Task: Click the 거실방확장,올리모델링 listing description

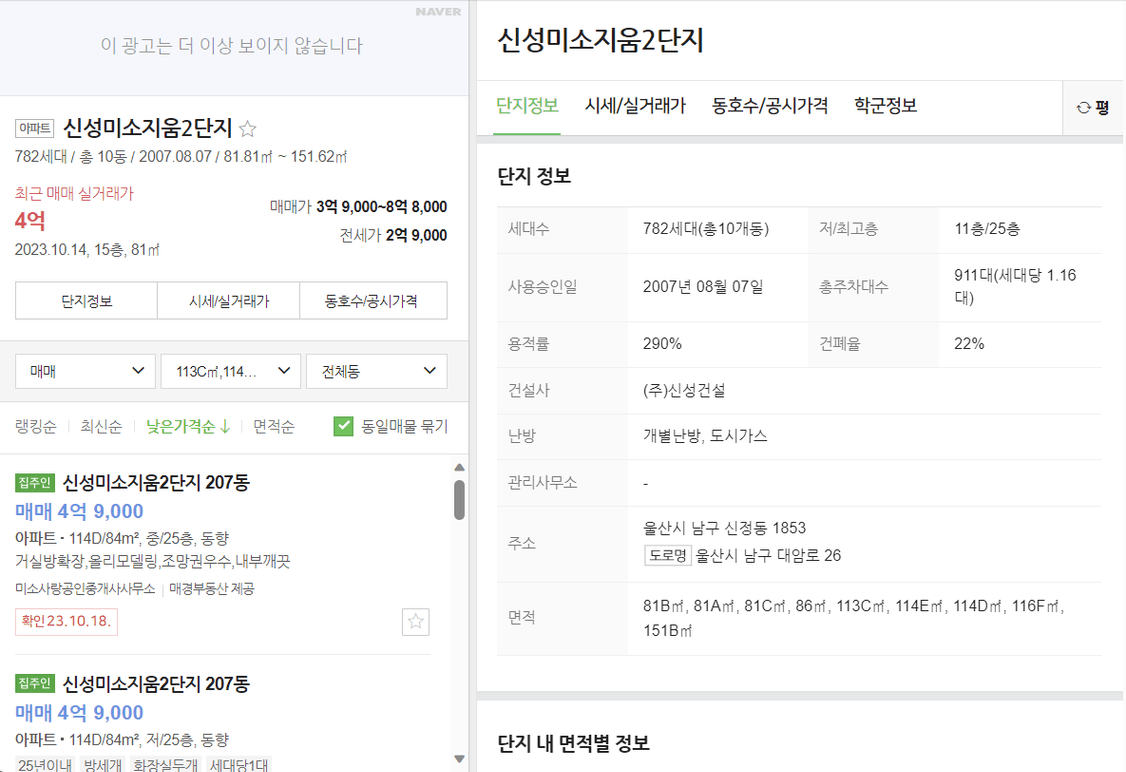Action: [x=152, y=561]
